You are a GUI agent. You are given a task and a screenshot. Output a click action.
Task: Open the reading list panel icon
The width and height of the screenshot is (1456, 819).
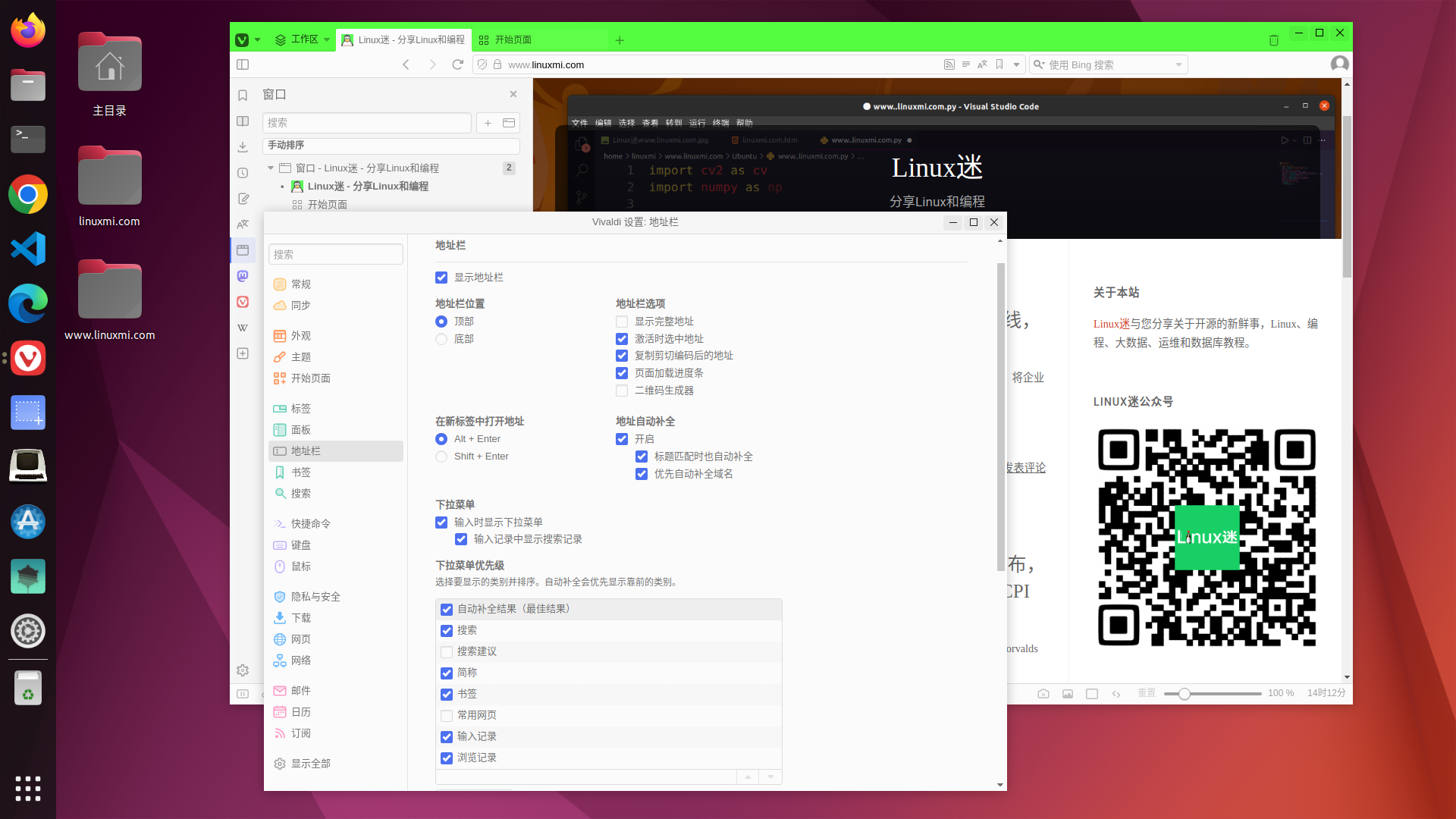coord(243,121)
